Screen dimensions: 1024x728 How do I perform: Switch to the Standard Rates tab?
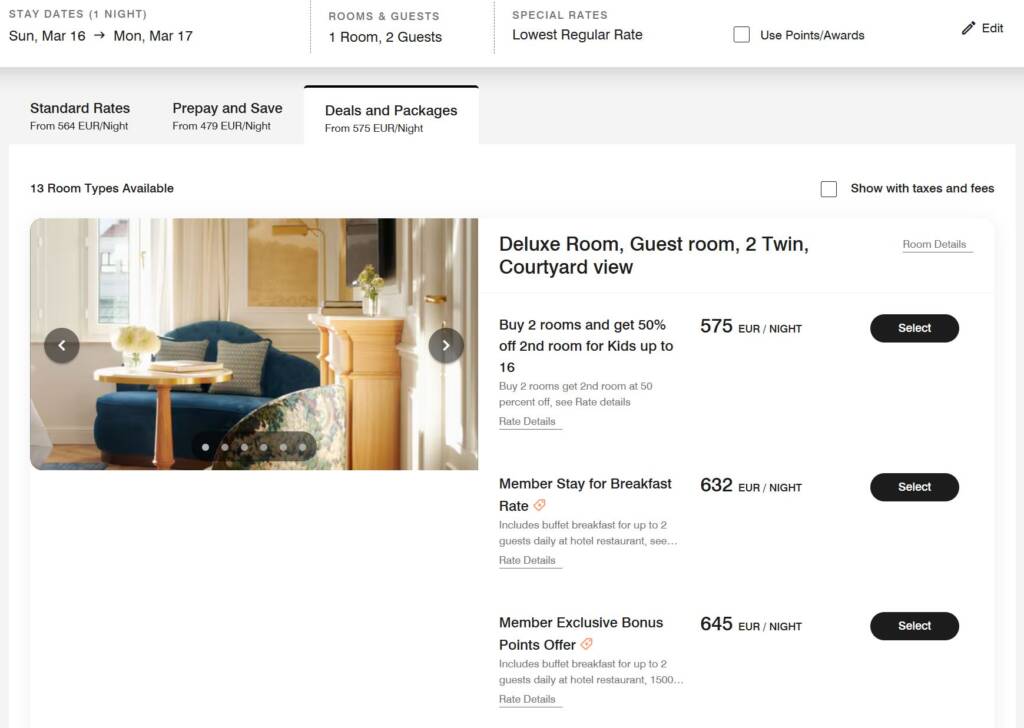(80, 116)
